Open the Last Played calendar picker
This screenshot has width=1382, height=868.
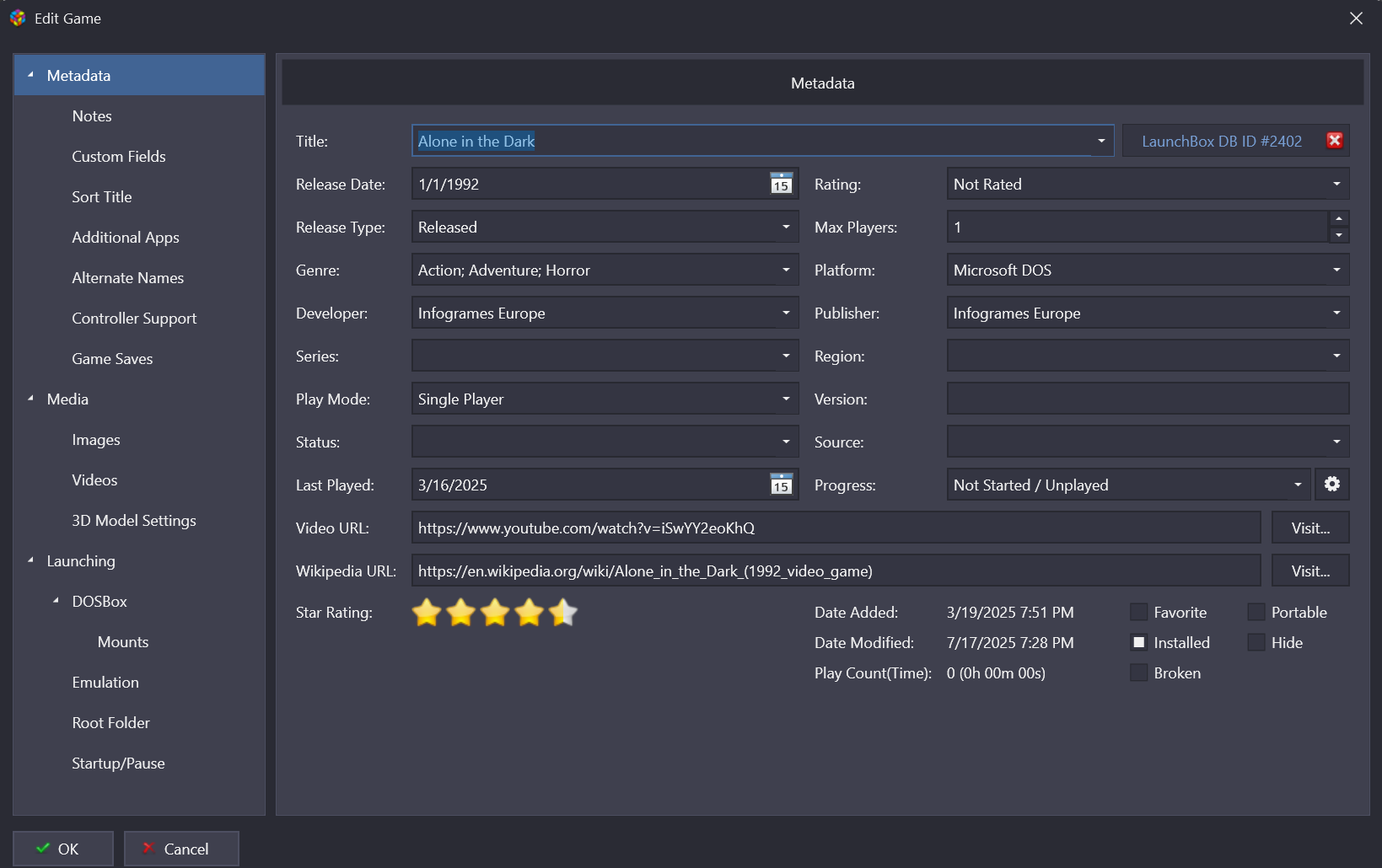pos(782,485)
